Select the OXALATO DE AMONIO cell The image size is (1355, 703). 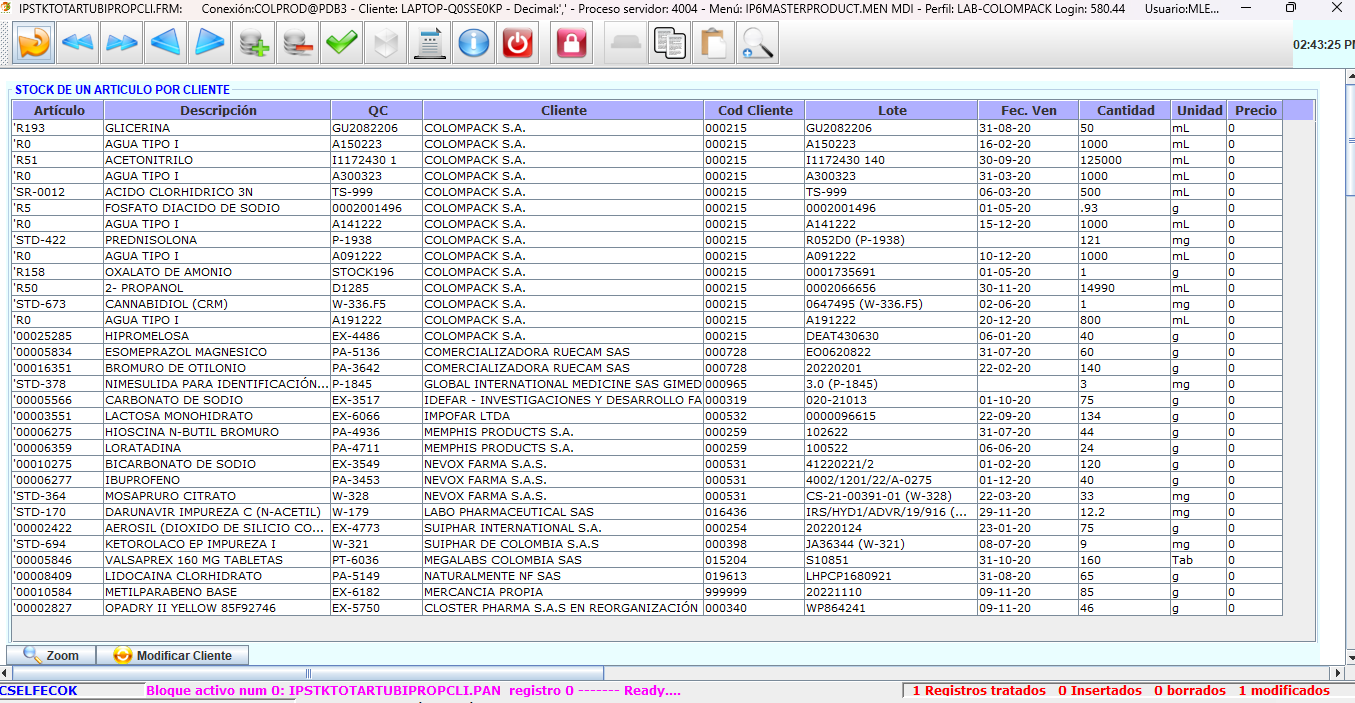[218, 272]
